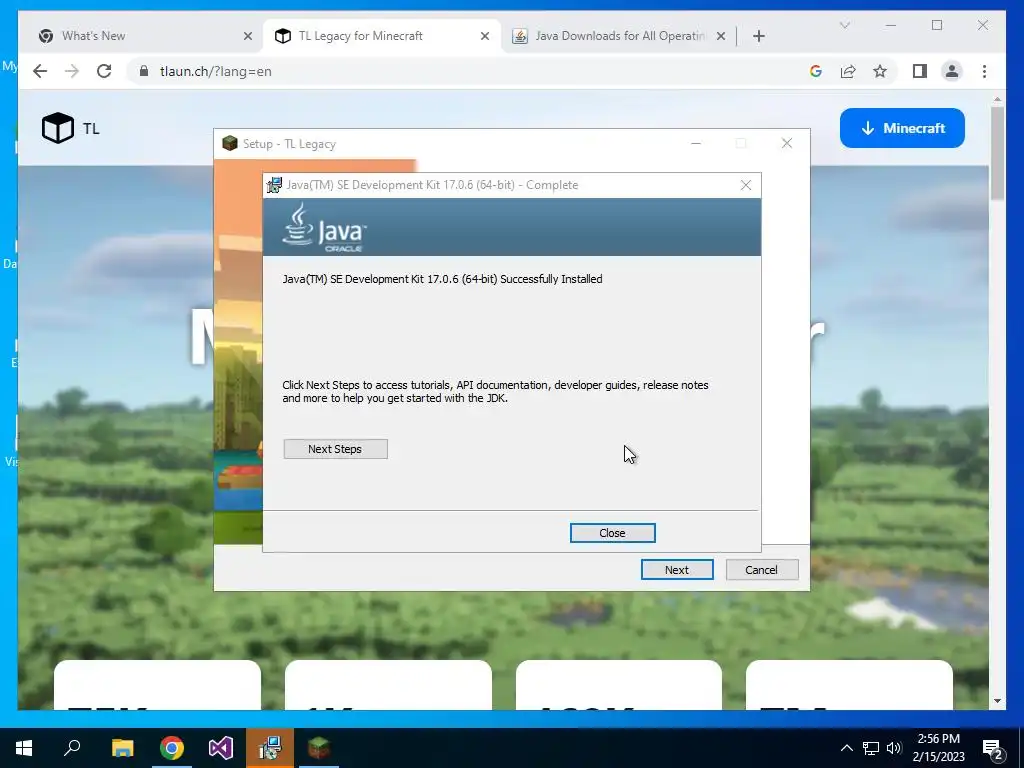This screenshot has height=768, width=1024.
Task: Open the notification center icon
Action: click(x=993, y=749)
